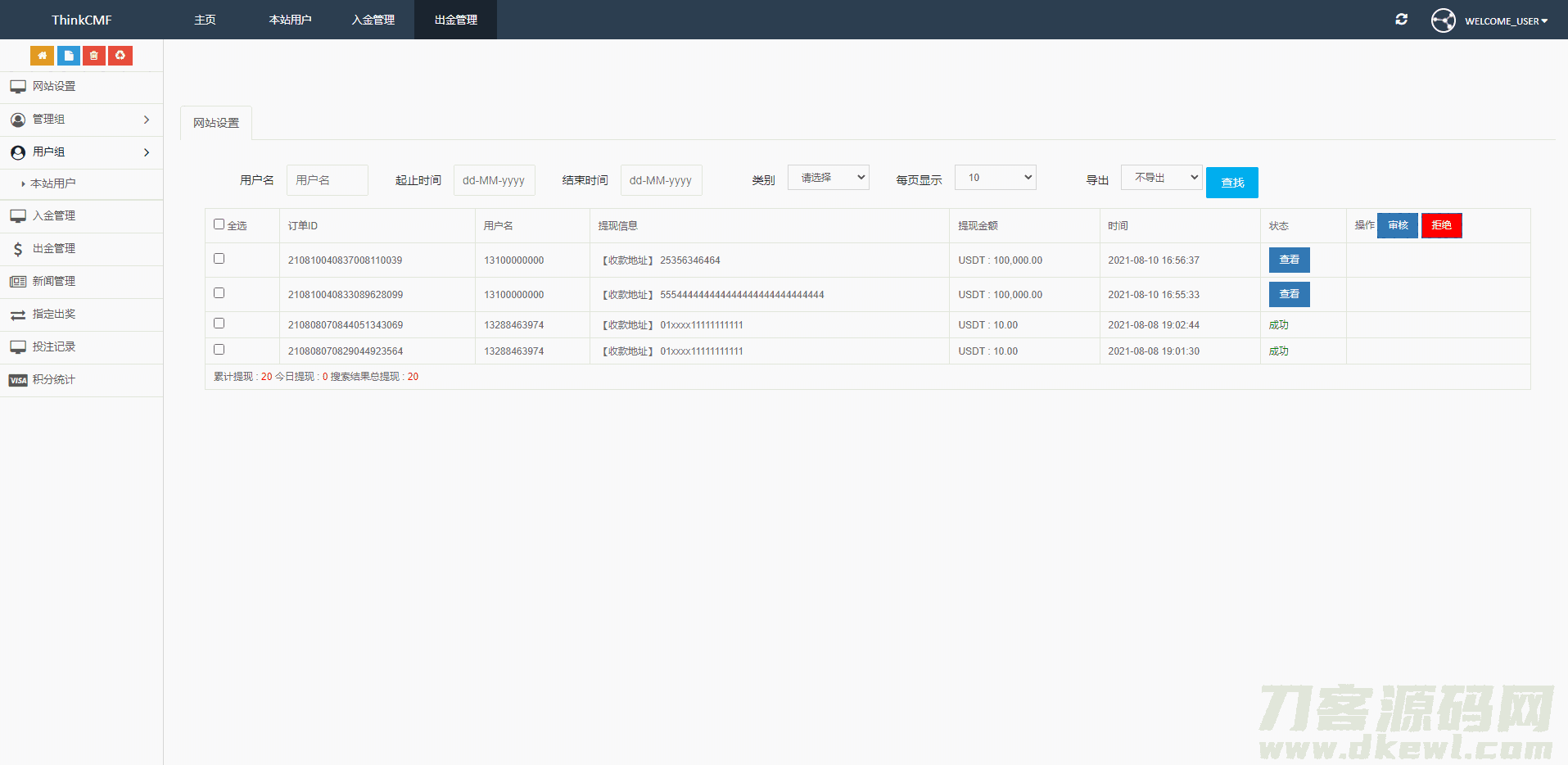Open the 每页显示 dropdown showing 10
This screenshot has width=1568, height=765.
tap(995, 178)
